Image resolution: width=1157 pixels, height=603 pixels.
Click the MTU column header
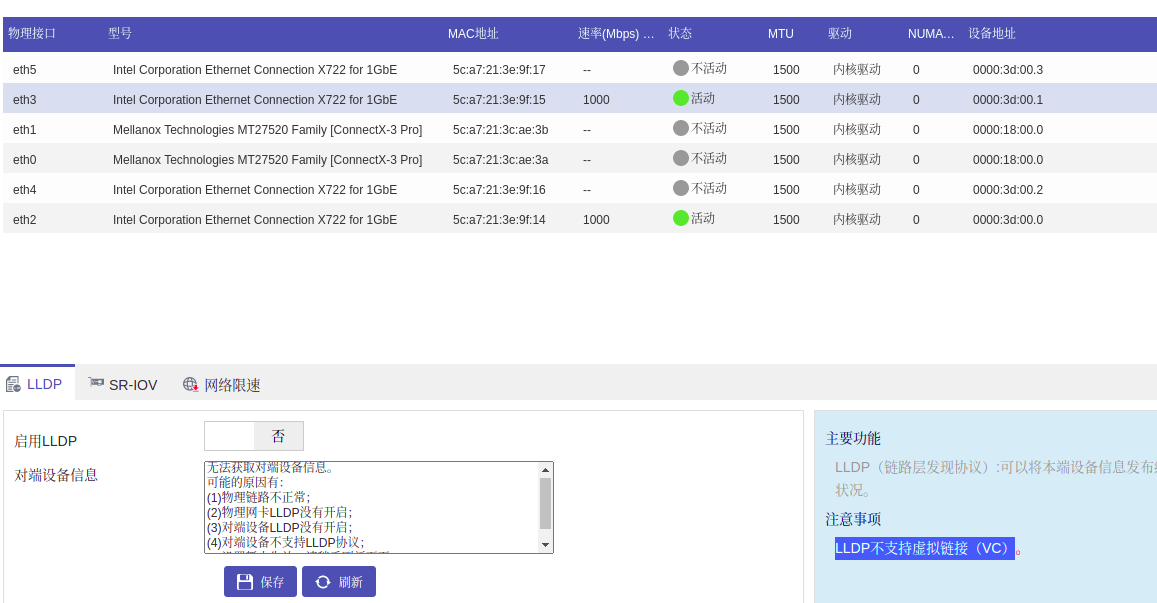click(781, 34)
